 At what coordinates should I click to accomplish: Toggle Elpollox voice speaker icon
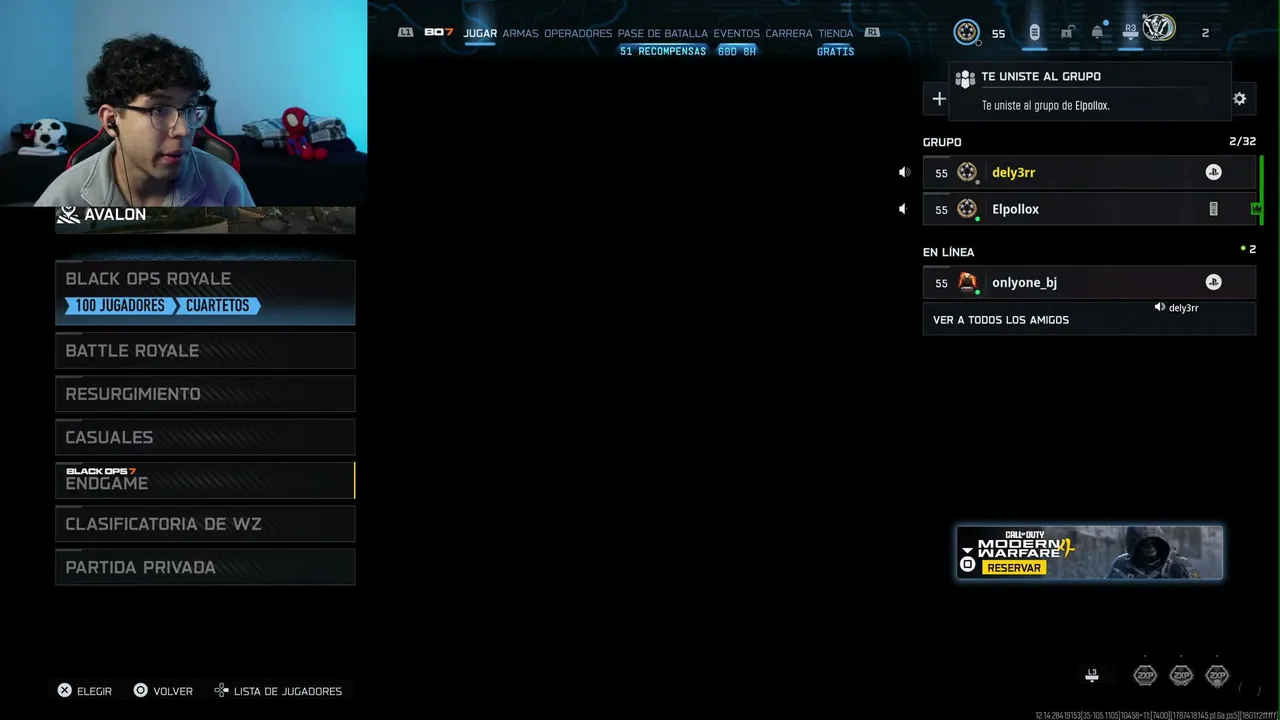coord(902,209)
